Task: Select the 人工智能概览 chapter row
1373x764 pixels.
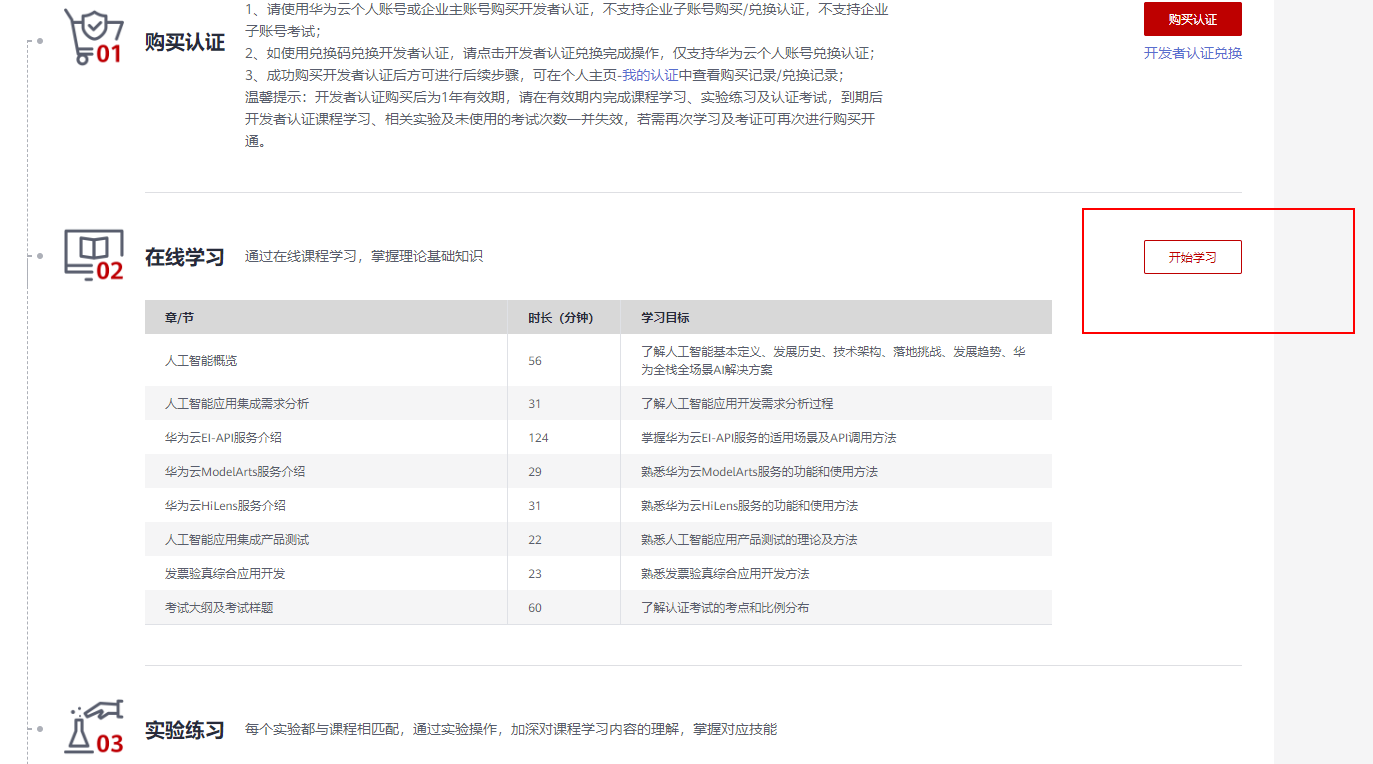Action: click(201, 360)
